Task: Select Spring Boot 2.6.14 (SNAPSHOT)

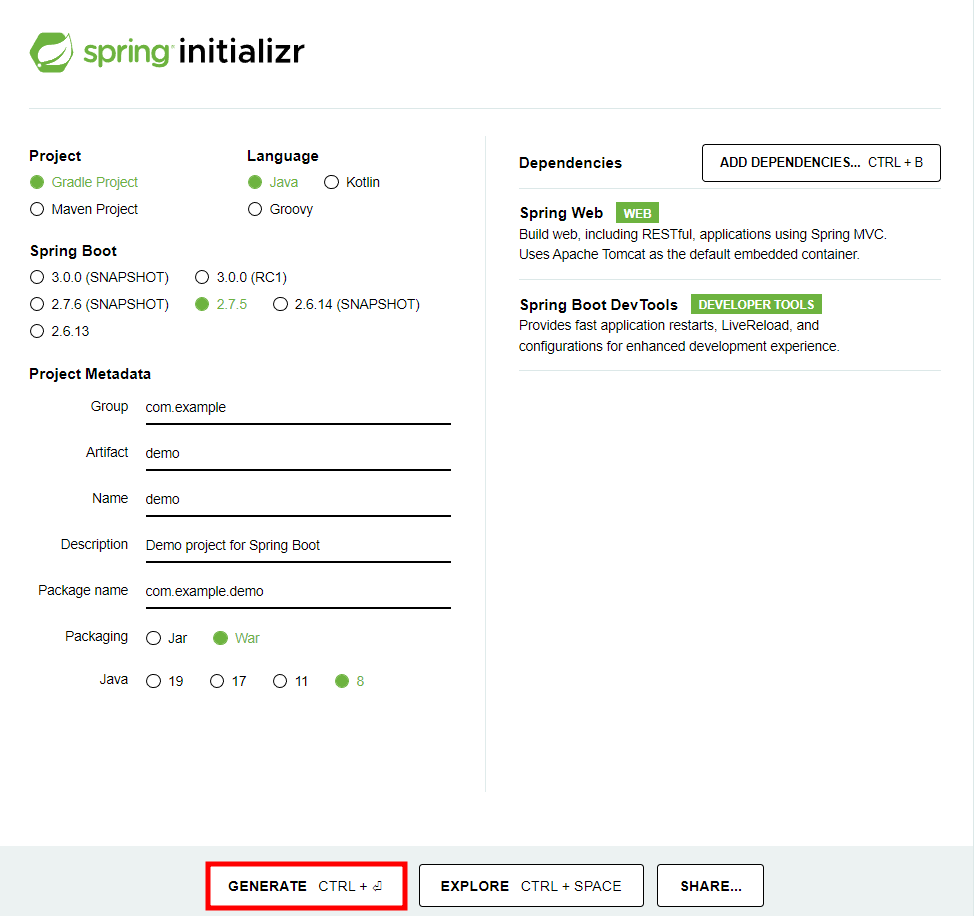Action: (280, 304)
